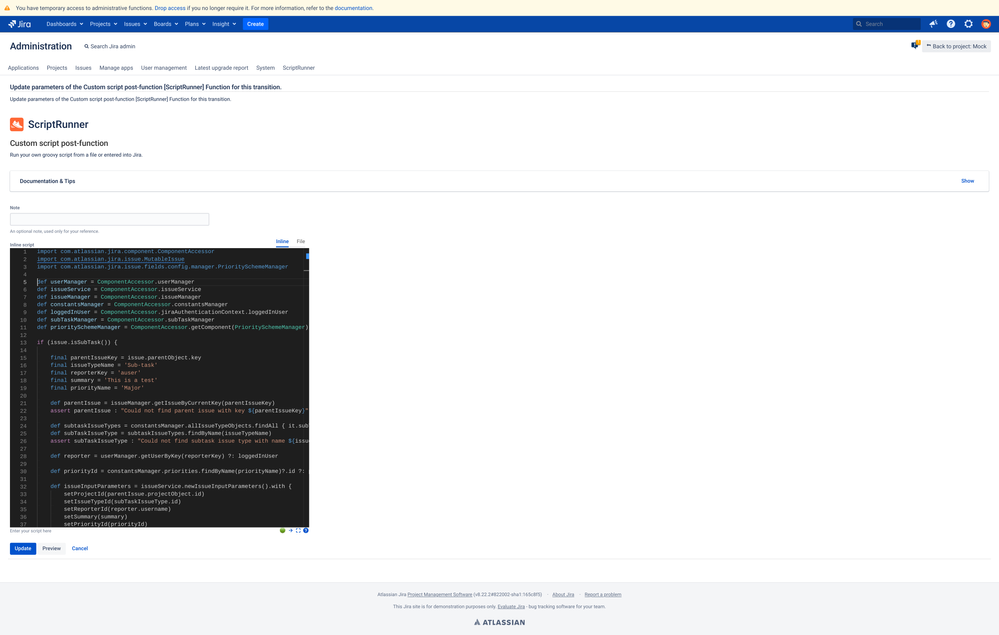Click the line 'final priorityName = Major'
This screenshot has height=635, width=999.
97,388
